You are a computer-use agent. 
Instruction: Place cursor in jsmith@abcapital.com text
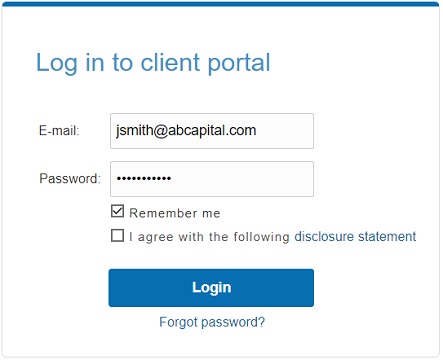coord(186,130)
